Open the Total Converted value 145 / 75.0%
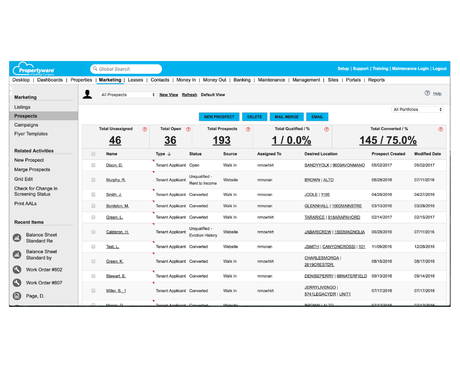 click(x=388, y=140)
